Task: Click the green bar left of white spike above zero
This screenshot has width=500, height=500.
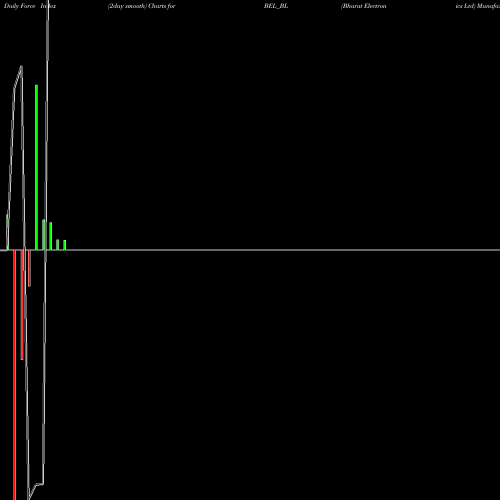Action: [x=44, y=235]
